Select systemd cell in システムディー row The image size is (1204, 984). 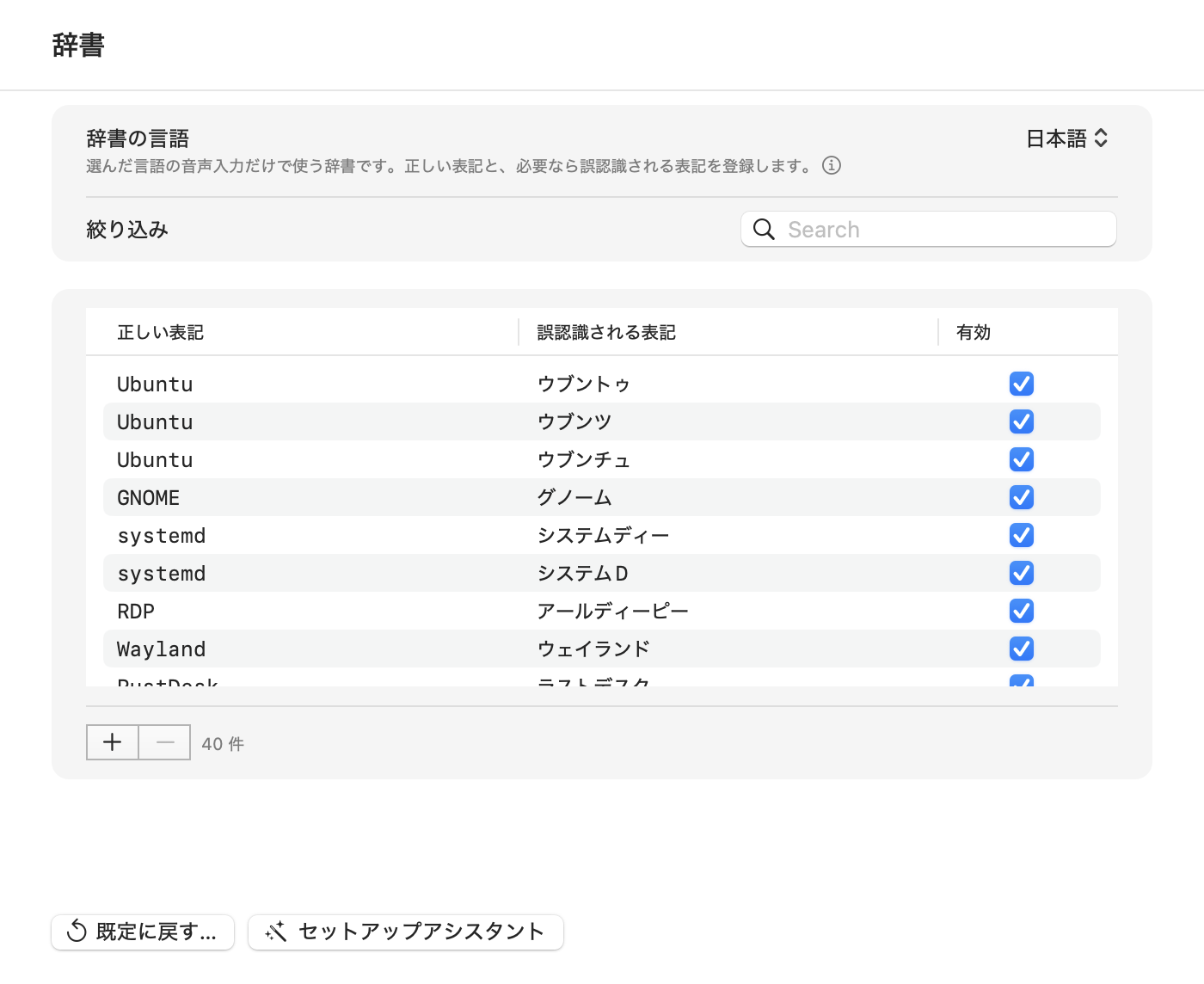[x=162, y=535]
